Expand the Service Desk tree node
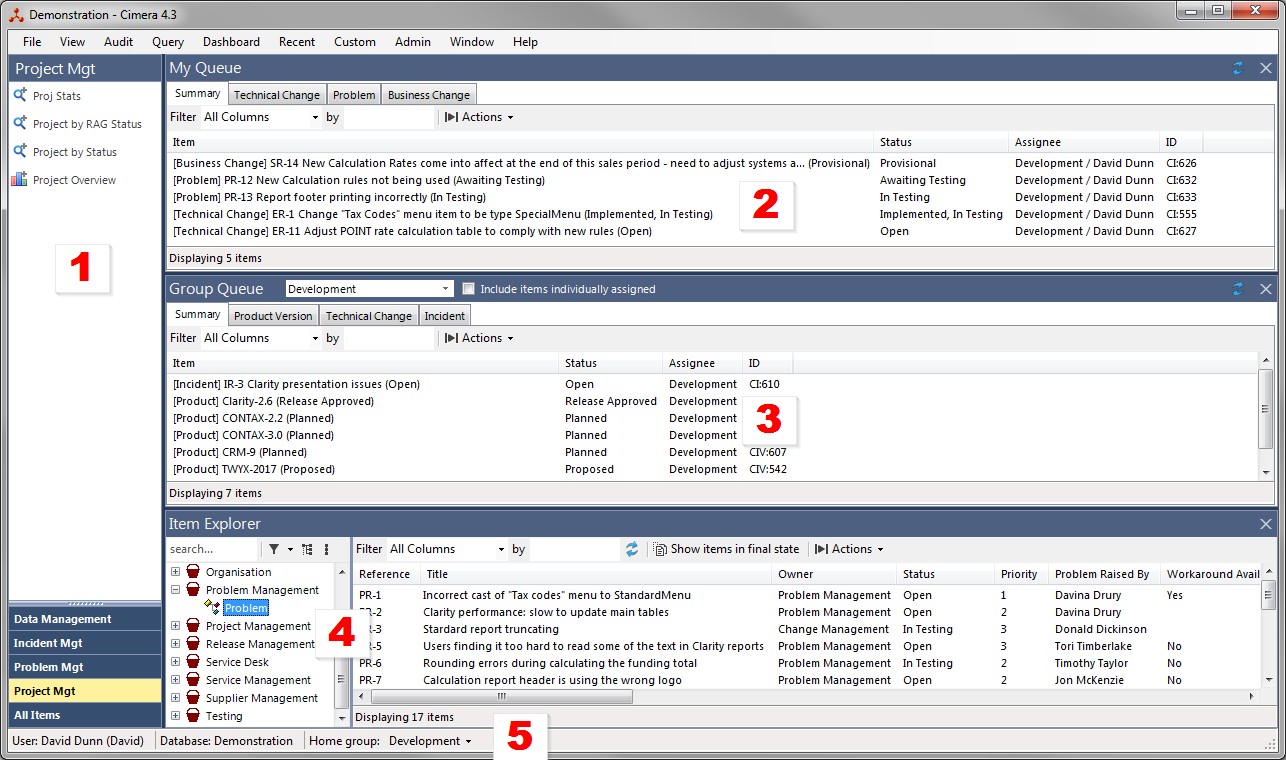 coord(175,662)
